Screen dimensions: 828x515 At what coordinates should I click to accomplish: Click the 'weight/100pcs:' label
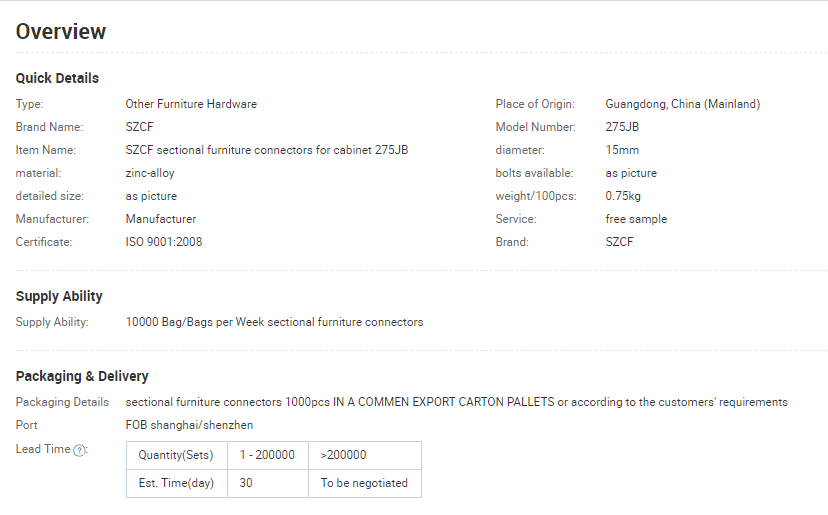point(536,196)
